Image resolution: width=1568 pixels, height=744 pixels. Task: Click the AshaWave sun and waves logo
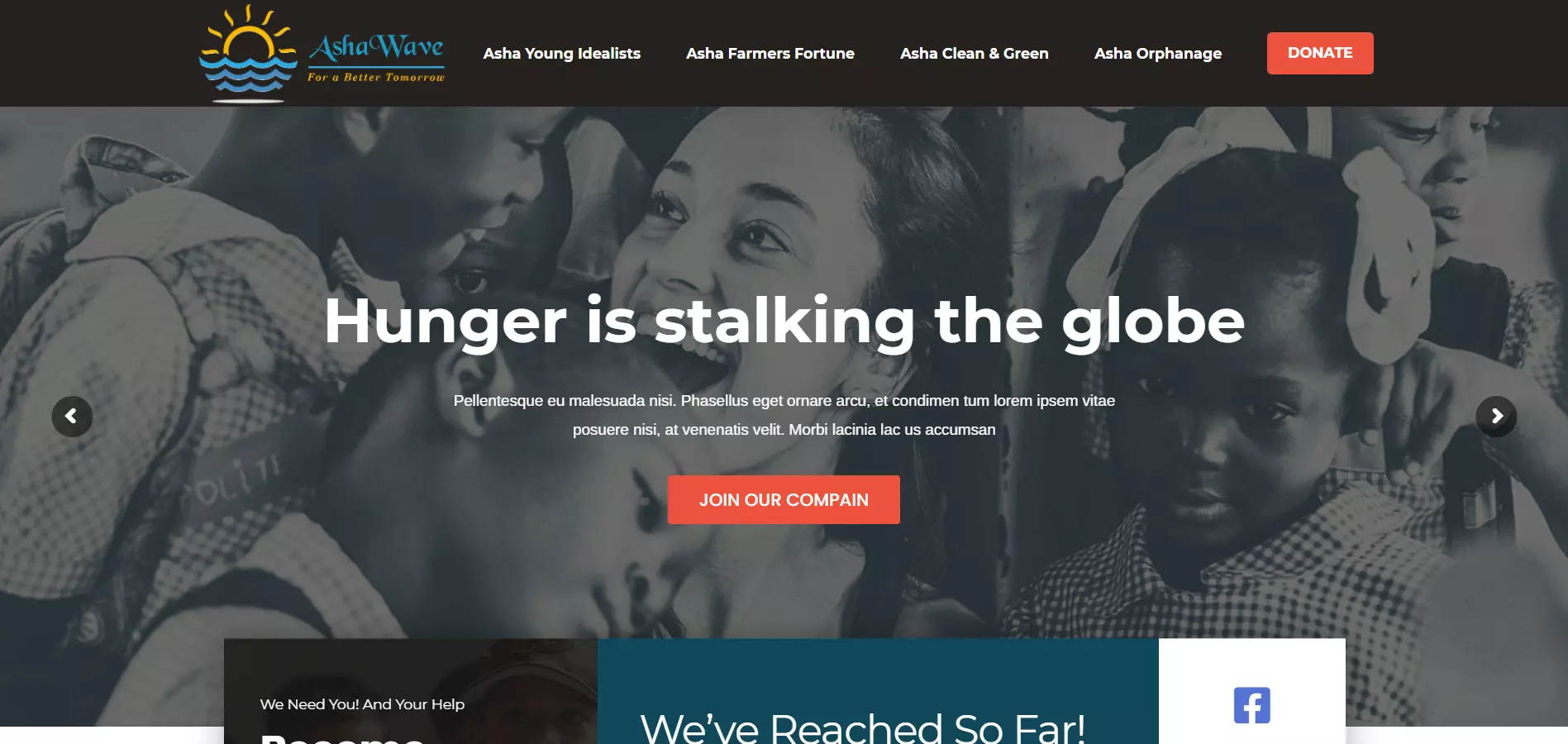[x=248, y=54]
